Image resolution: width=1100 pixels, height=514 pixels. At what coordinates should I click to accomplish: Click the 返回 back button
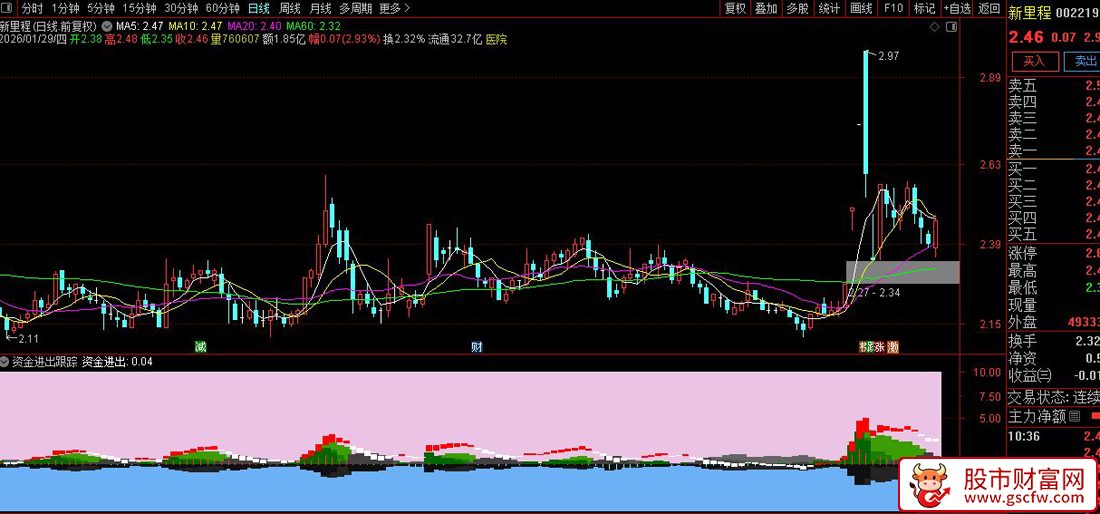pos(988,8)
